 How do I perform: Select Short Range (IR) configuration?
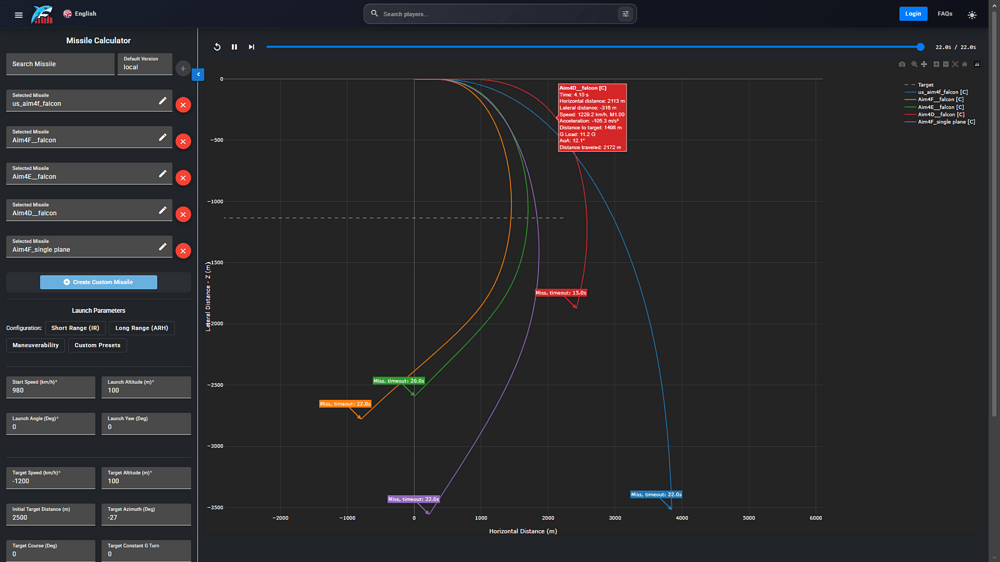(75, 328)
